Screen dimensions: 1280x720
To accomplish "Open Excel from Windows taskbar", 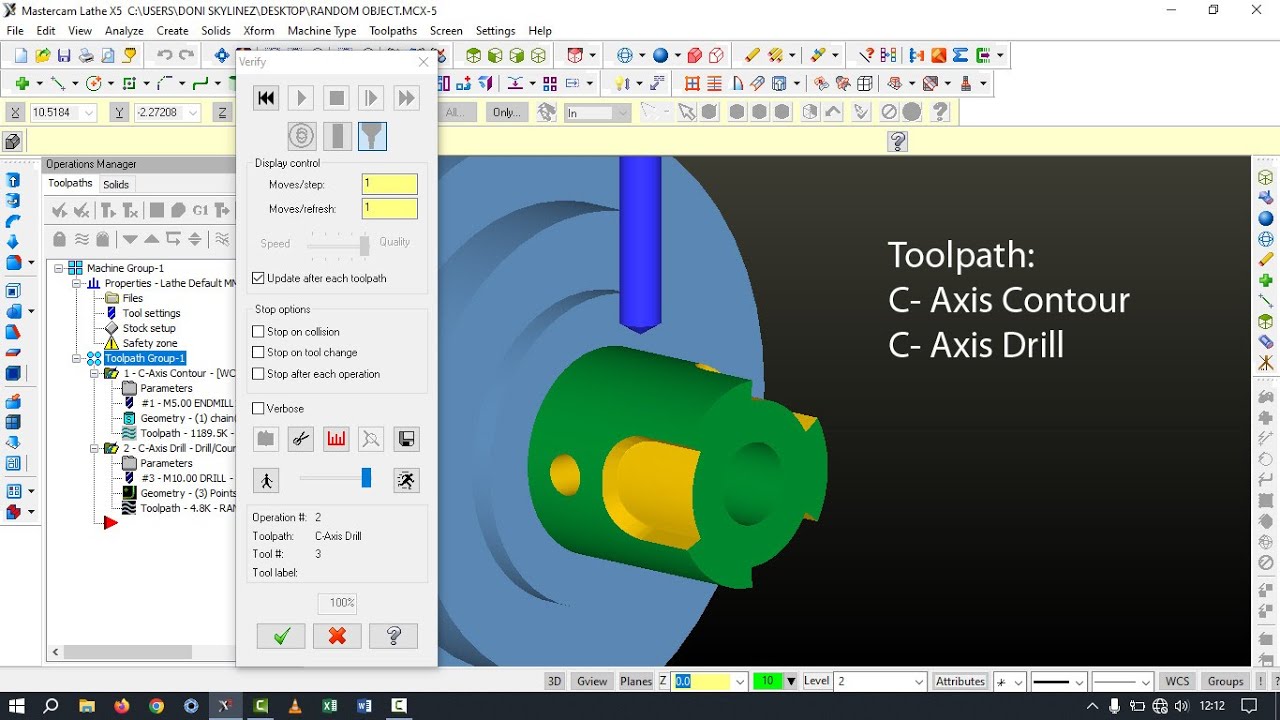I will [329, 706].
